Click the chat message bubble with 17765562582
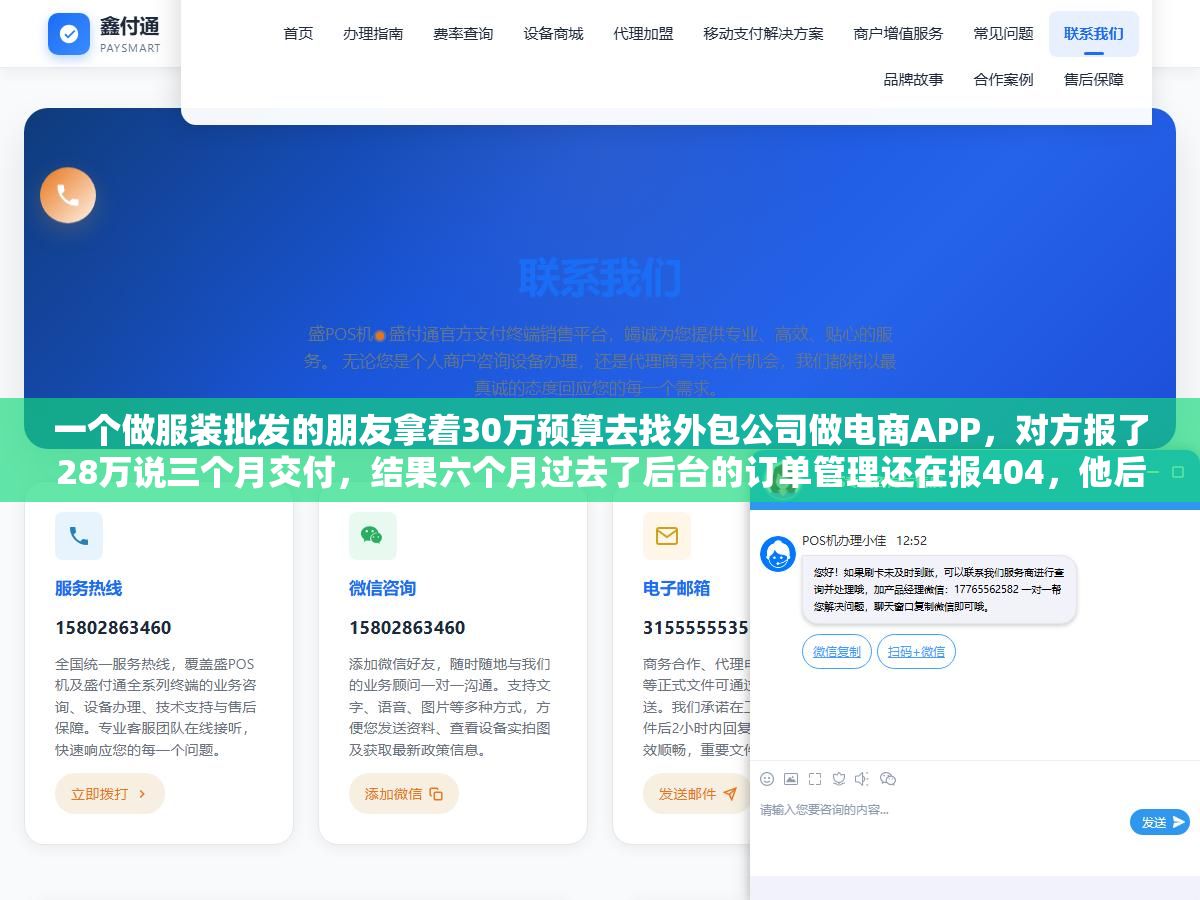1200x900 pixels. coord(939,590)
